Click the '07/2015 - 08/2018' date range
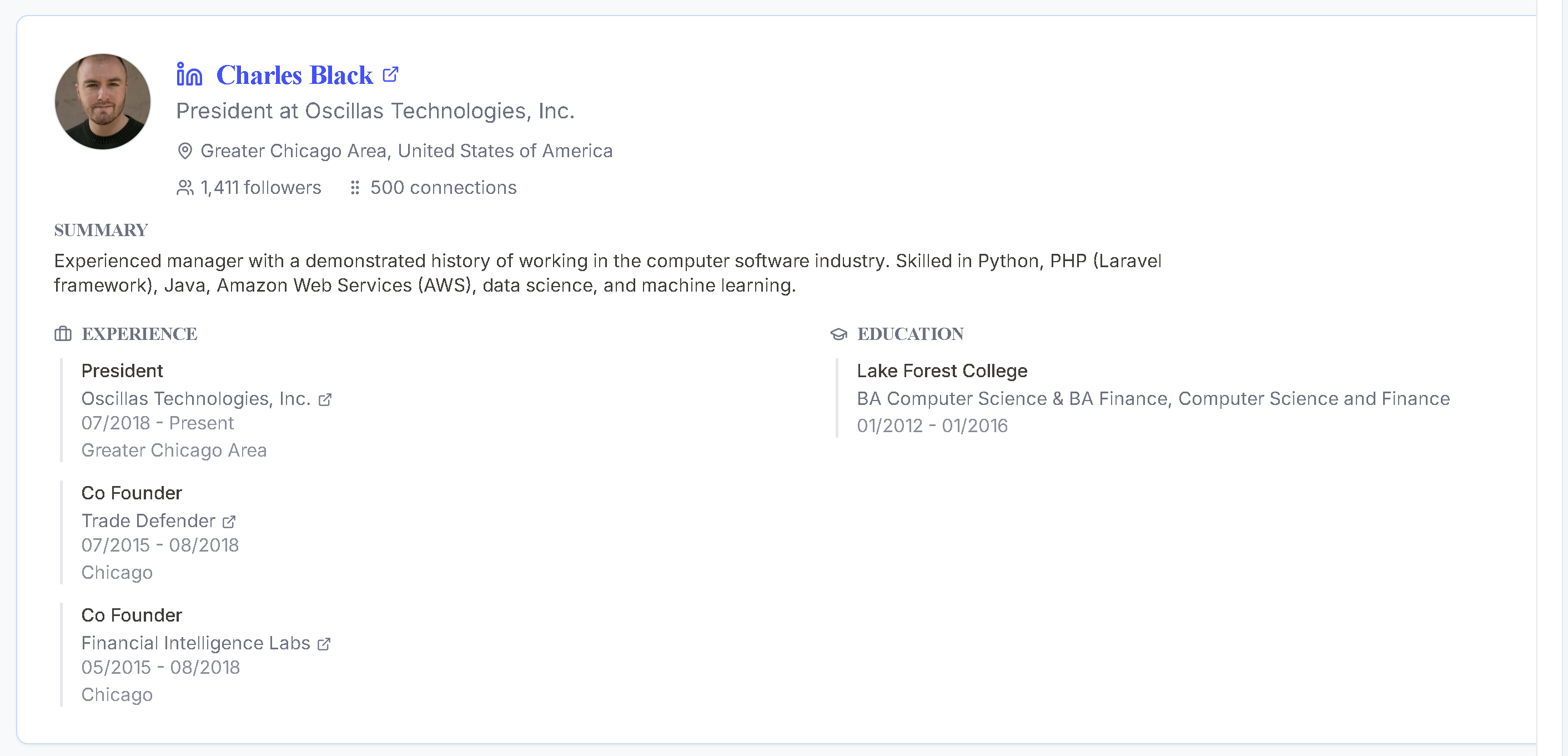The height and width of the screenshot is (756, 1568). pos(160,545)
